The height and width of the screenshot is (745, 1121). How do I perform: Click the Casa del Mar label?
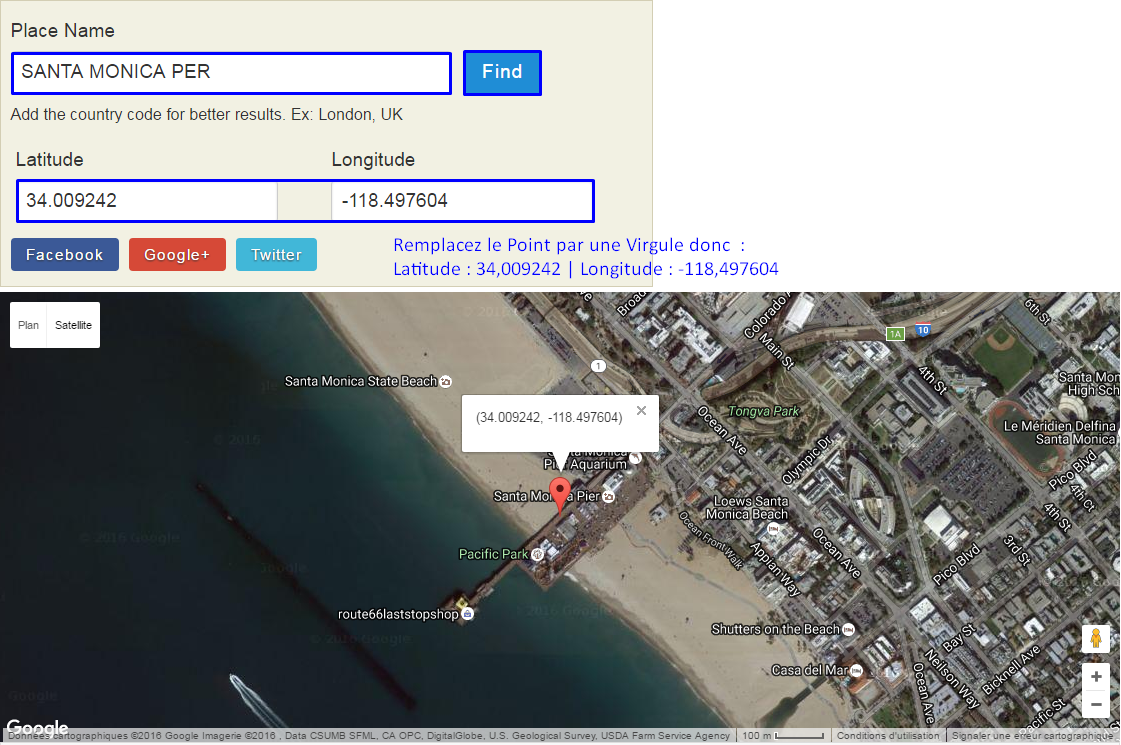(x=809, y=671)
